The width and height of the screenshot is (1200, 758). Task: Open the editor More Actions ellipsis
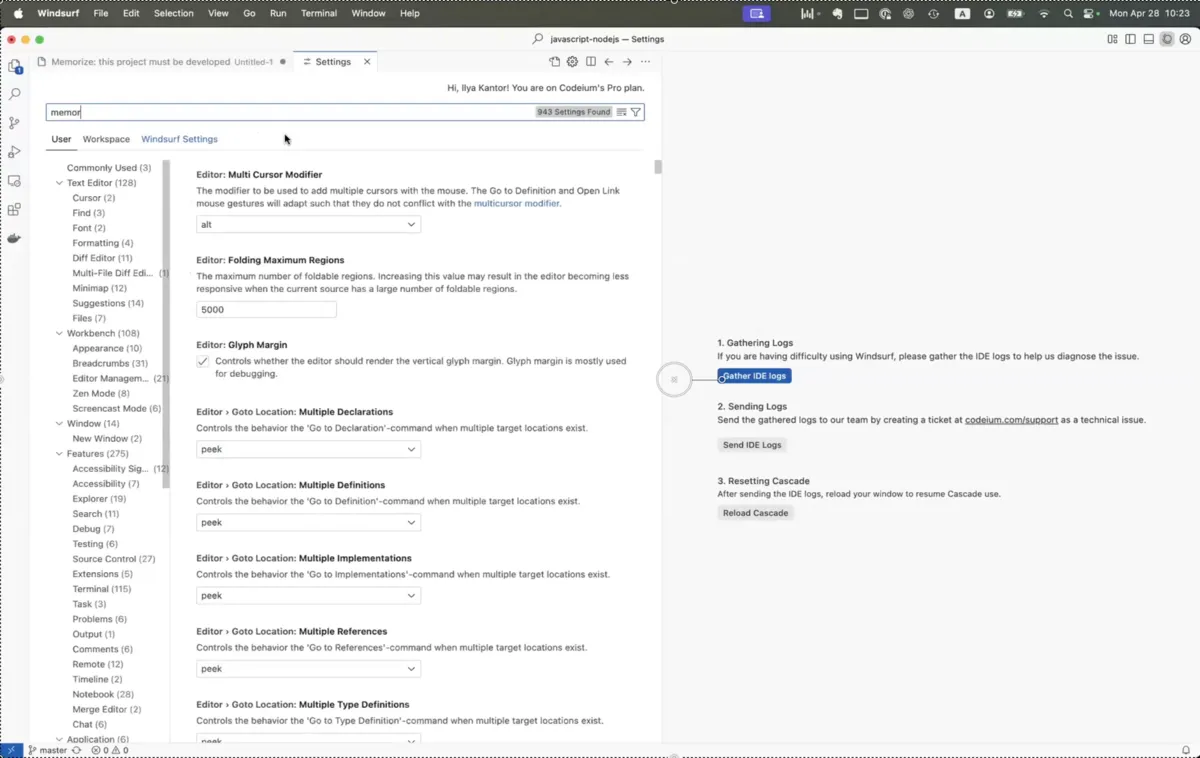point(645,62)
